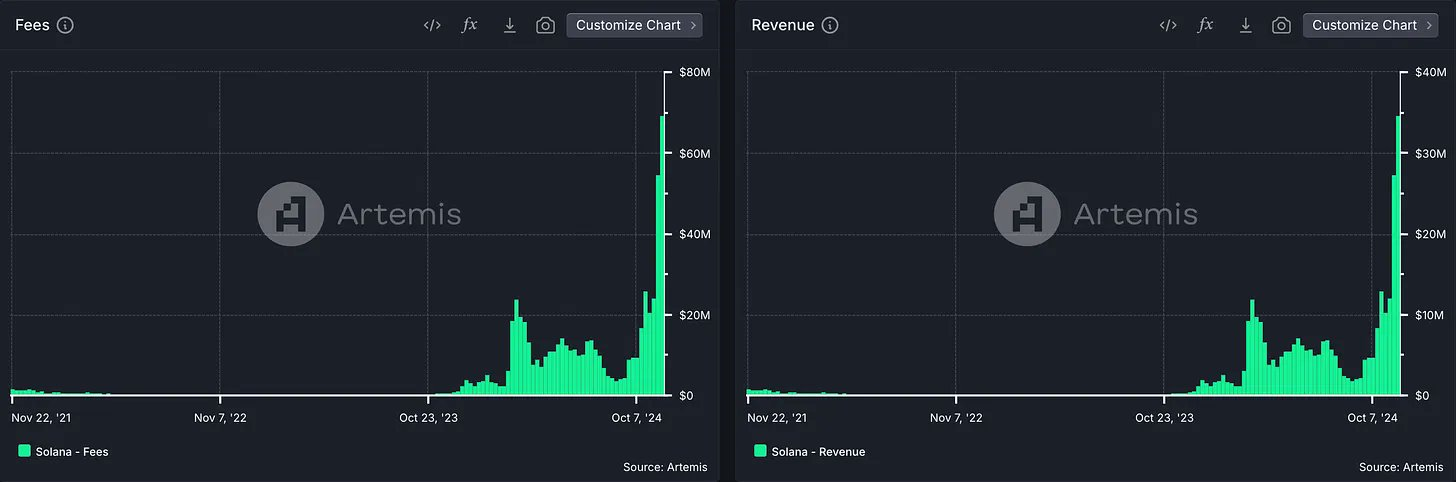Toggle the Solana - Revenue legend series
The image size is (1456, 482).
tap(809, 451)
